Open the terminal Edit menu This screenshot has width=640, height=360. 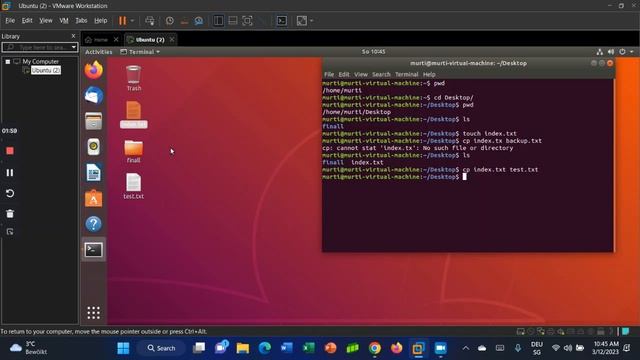click(344, 74)
